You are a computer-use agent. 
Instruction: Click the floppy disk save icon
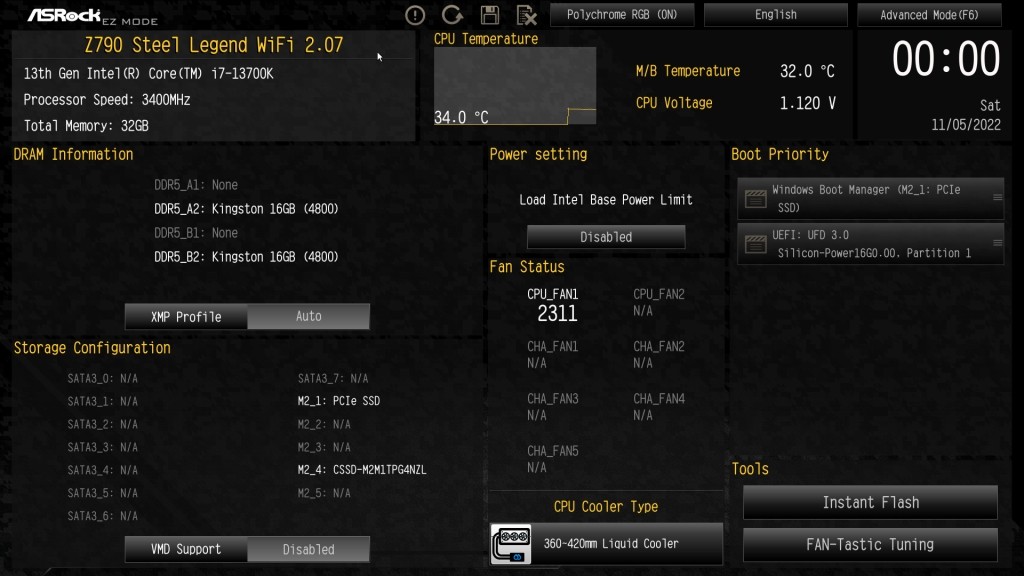click(490, 15)
